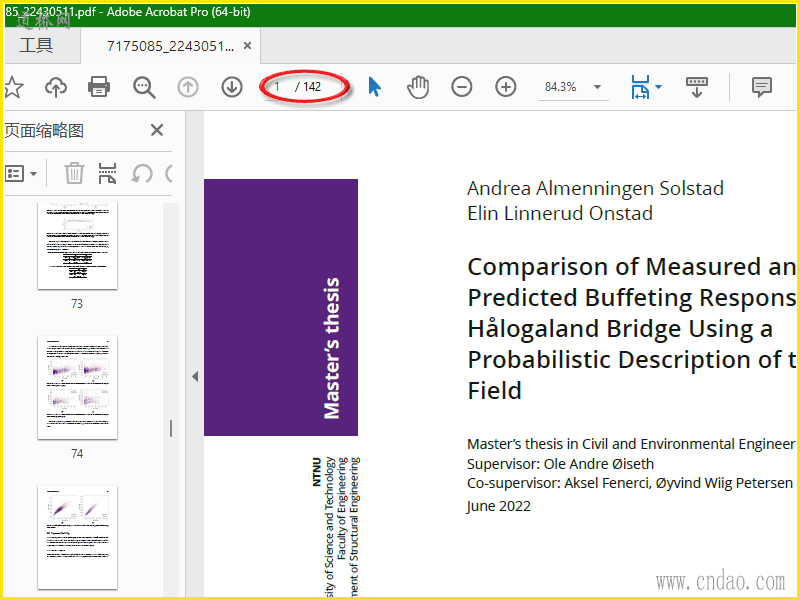
Task: Select the thumbnail below page 74
Action: (x=78, y=537)
